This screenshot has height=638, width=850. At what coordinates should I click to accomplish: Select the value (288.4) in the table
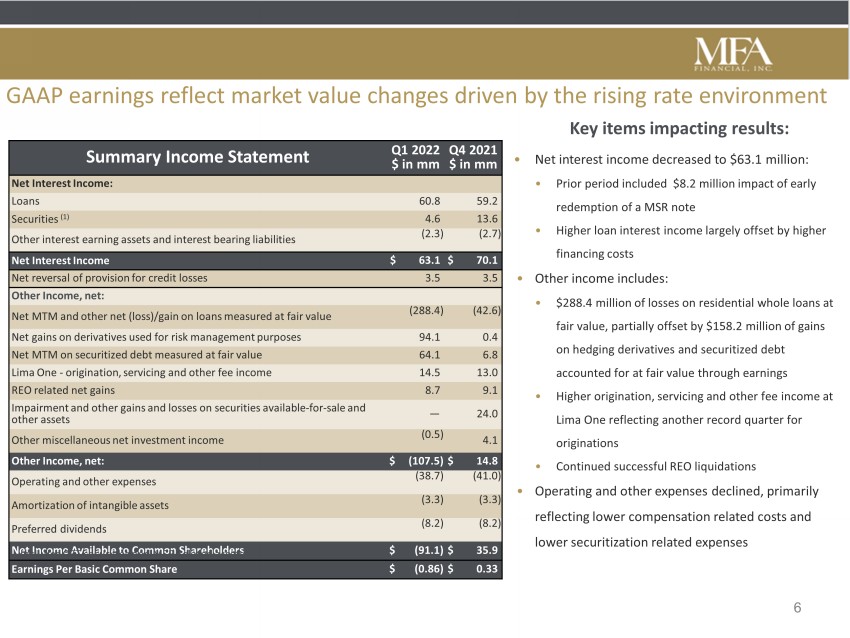426,311
